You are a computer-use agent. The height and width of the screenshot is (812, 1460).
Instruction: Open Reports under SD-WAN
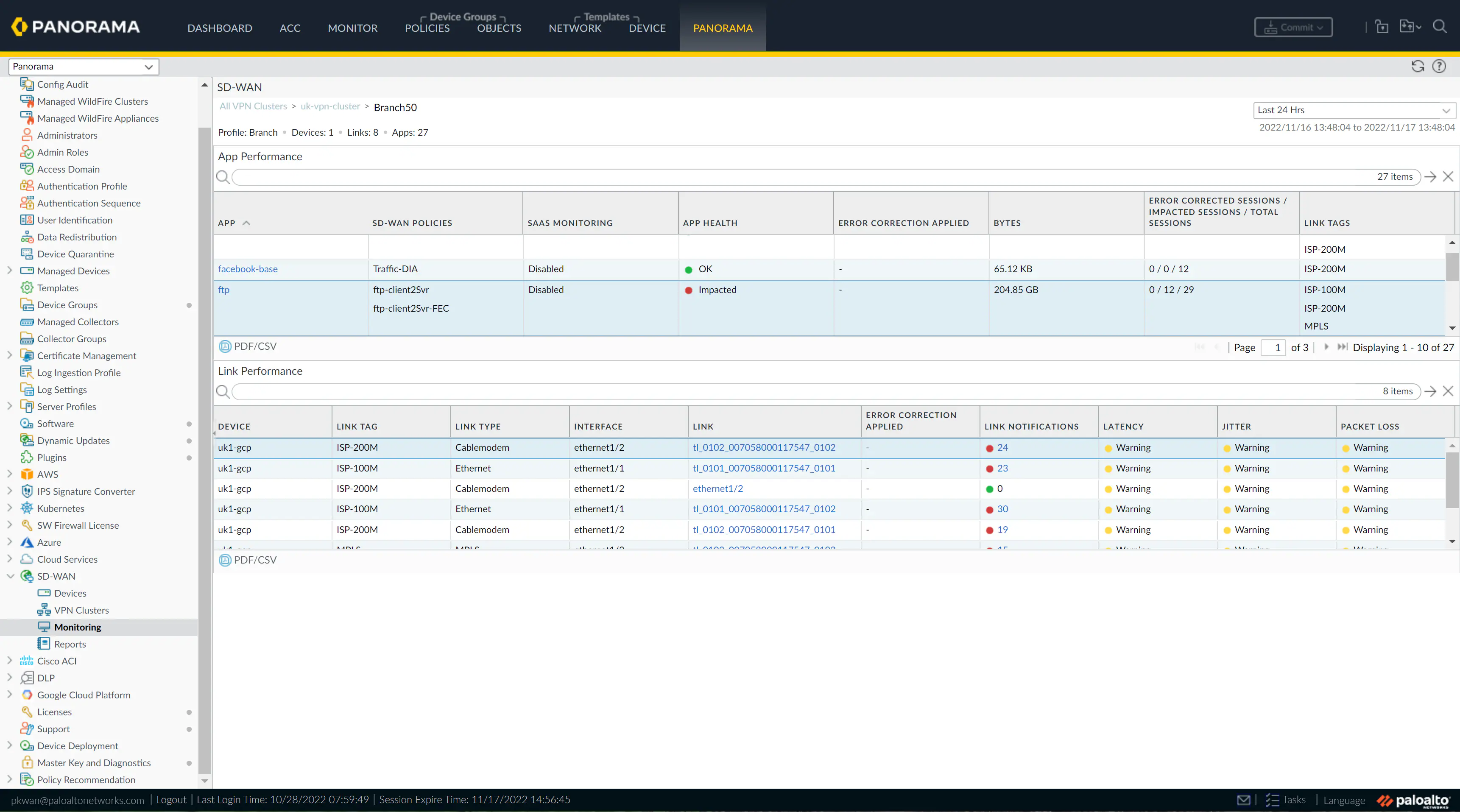click(69, 644)
